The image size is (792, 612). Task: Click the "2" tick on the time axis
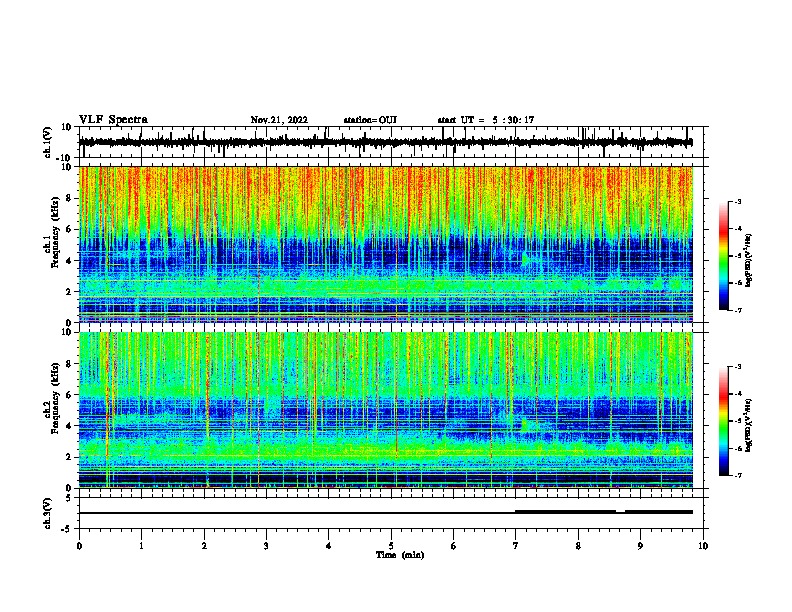pos(204,546)
